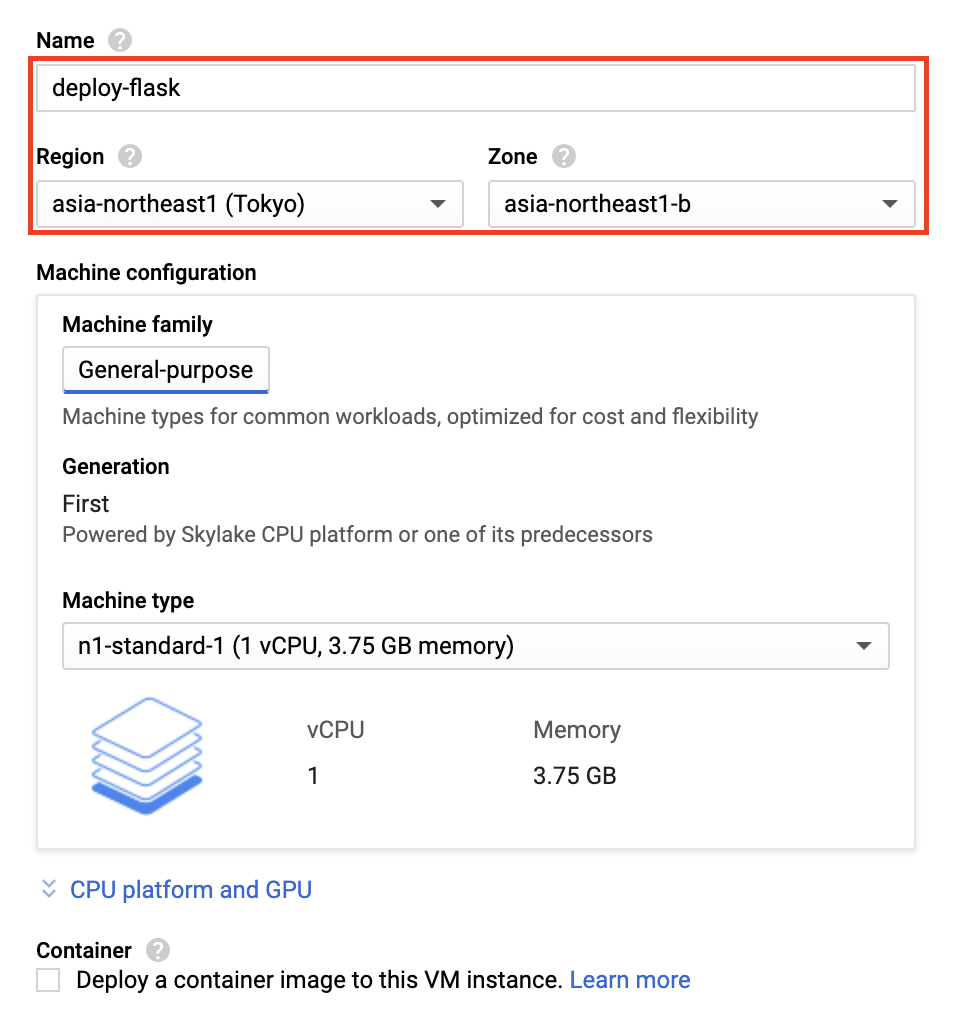Click the Learn more link
This screenshot has width=968, height=1016.
[x=630, y=980]
